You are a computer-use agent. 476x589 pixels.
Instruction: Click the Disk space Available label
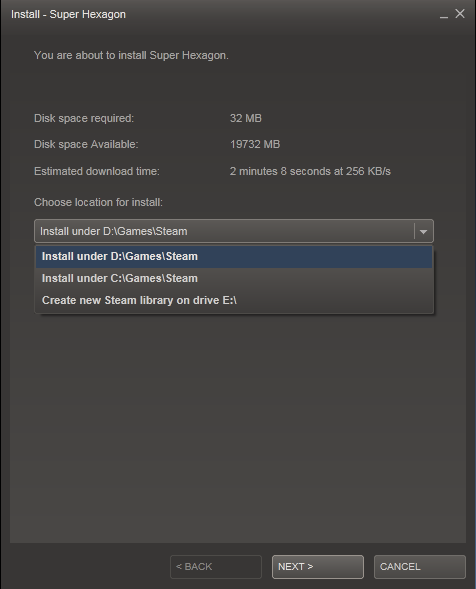click(86, 144)
